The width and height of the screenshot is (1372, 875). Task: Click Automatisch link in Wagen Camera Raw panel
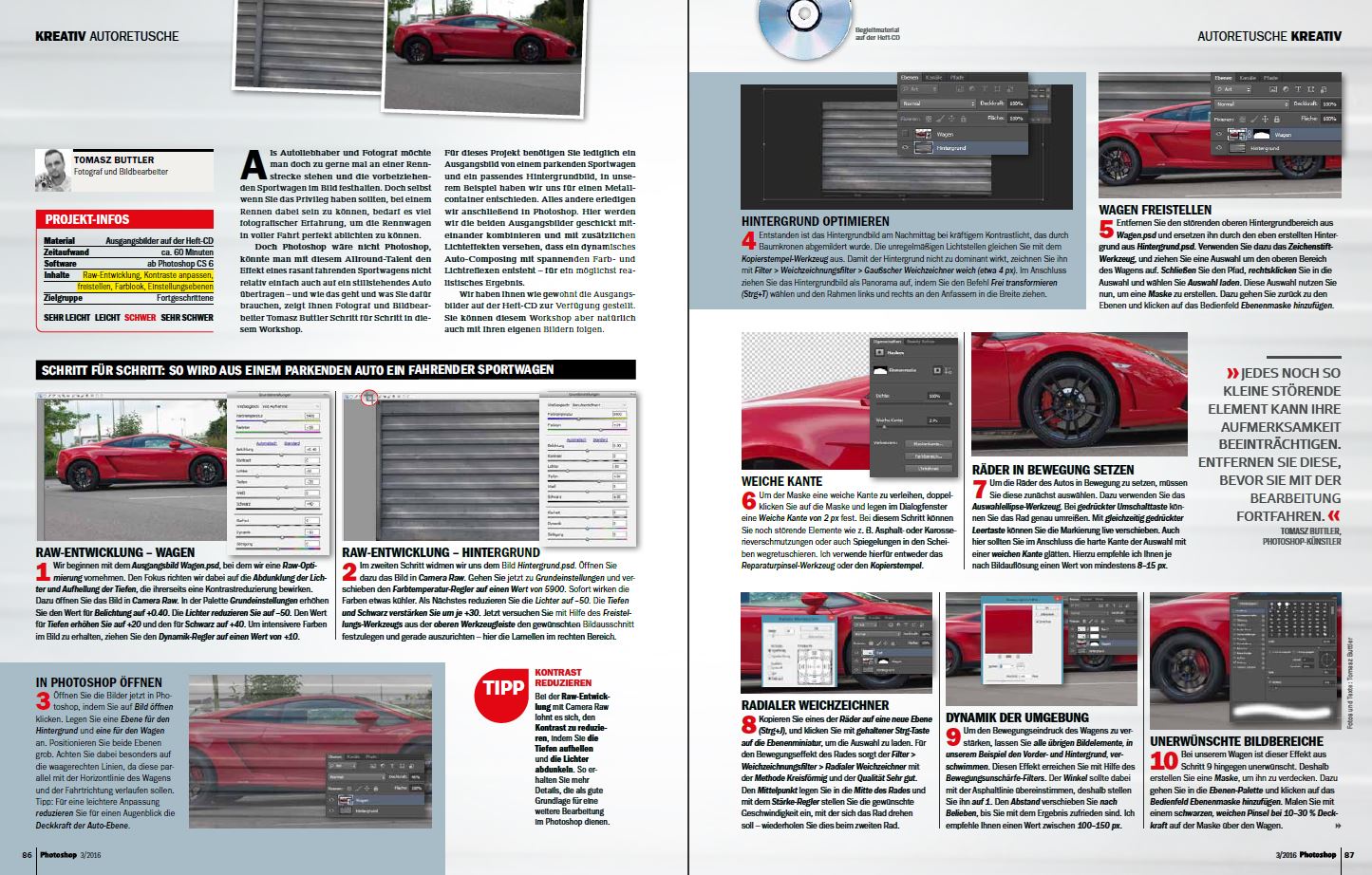coord(267,443)
